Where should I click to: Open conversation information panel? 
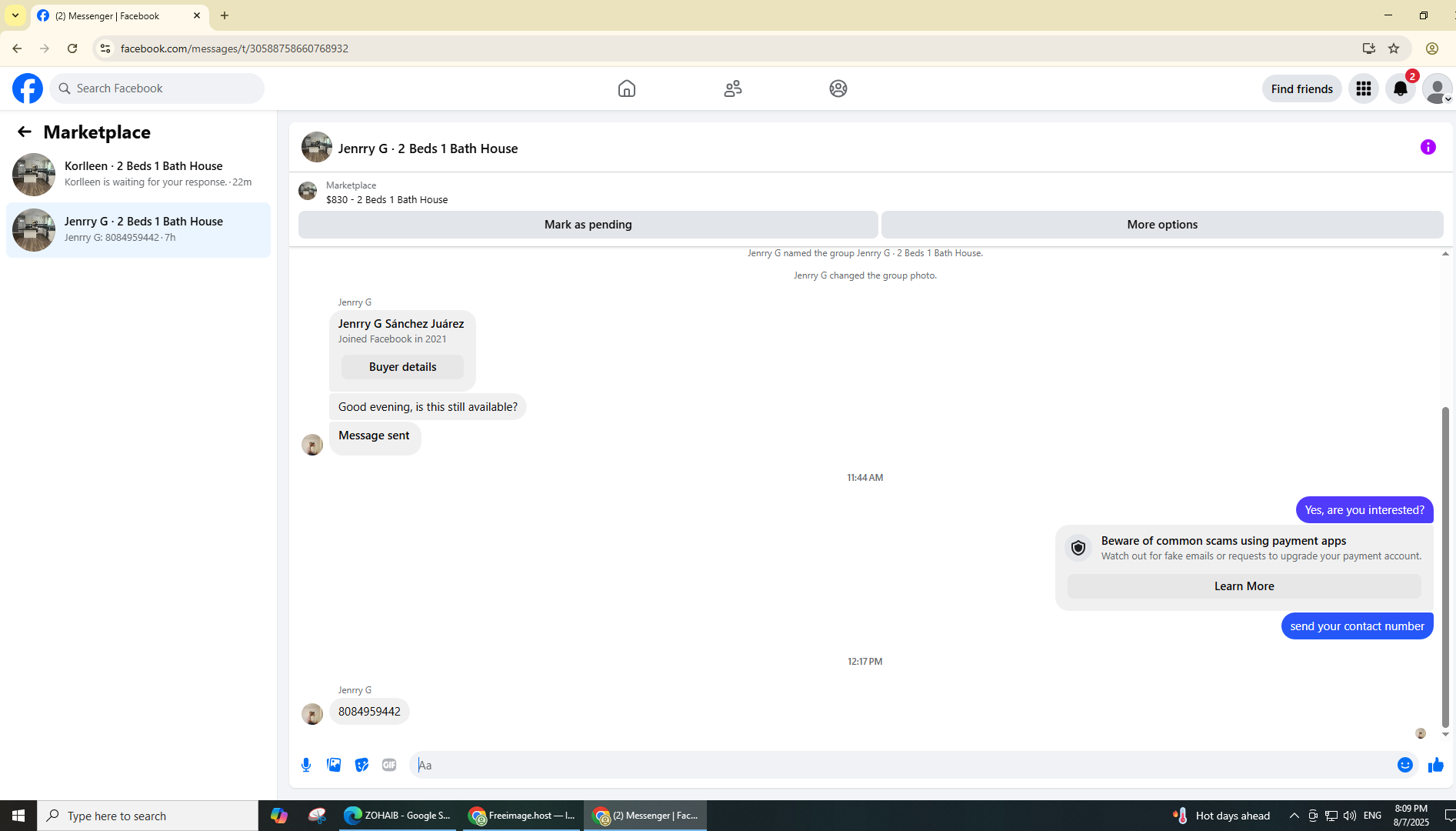pyautogui.click(x=1428, y=147)
